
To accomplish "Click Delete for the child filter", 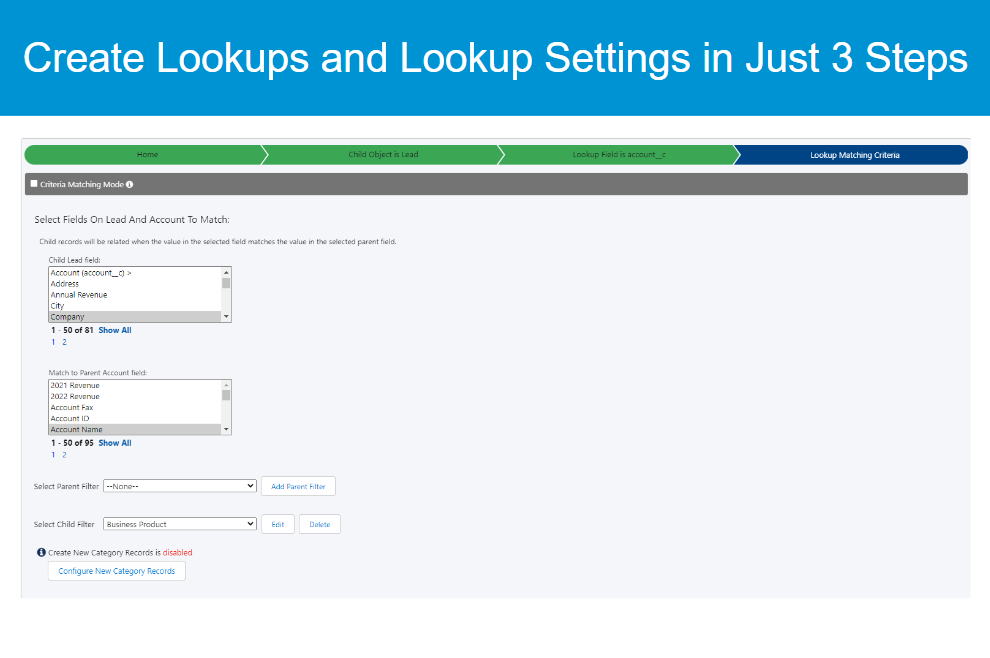I will coord(319,524).
